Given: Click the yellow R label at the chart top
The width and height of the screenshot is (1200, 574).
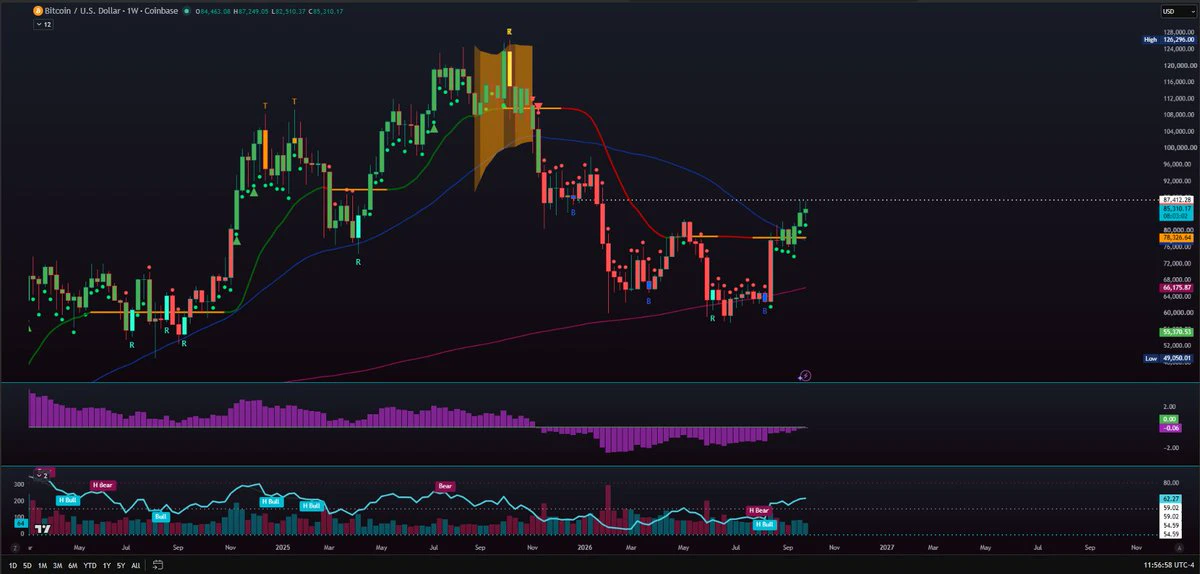Looking at the screenshot, I should tap(510, 32).
